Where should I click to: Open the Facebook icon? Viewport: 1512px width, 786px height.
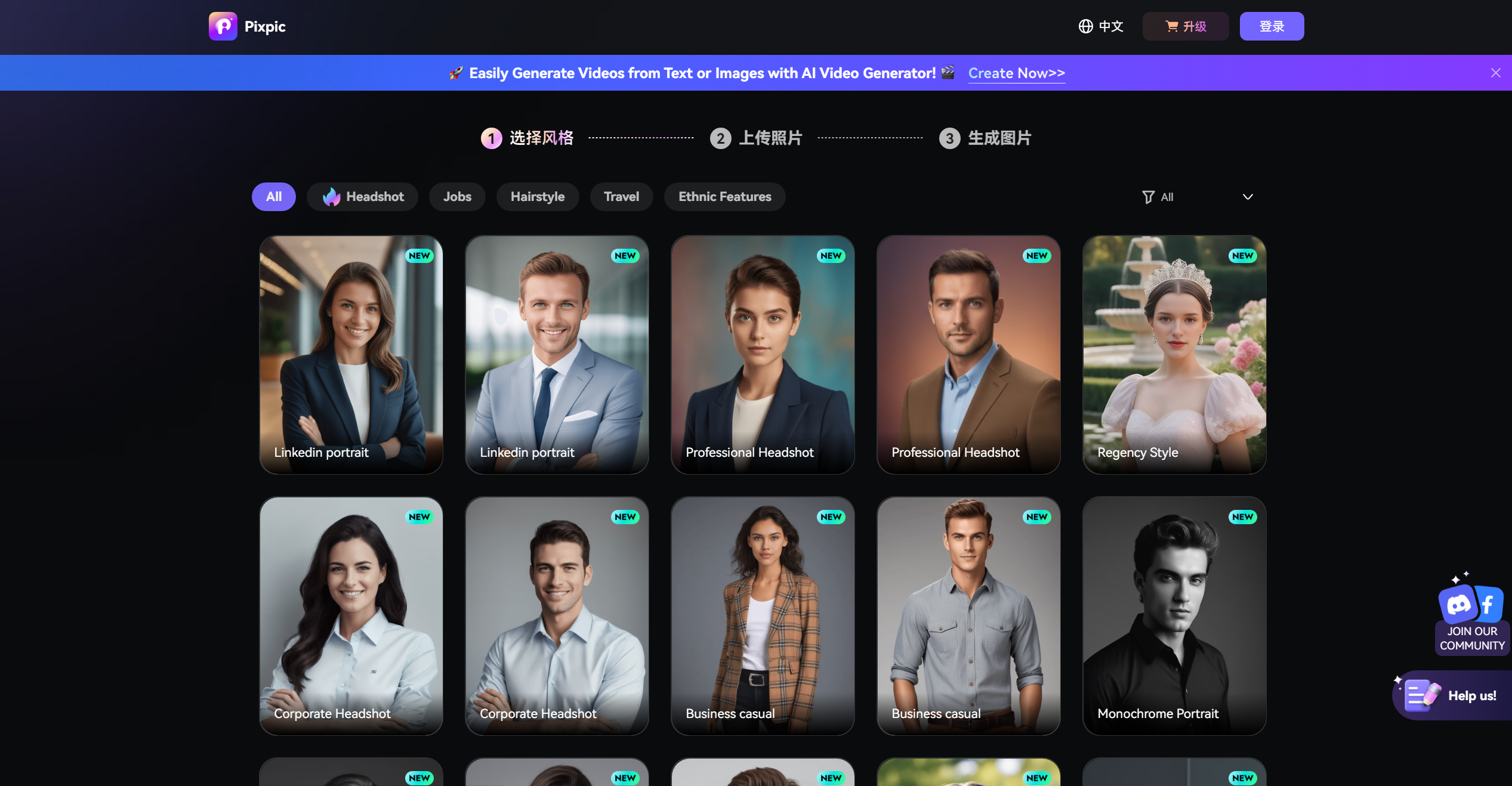[1488, 604]
